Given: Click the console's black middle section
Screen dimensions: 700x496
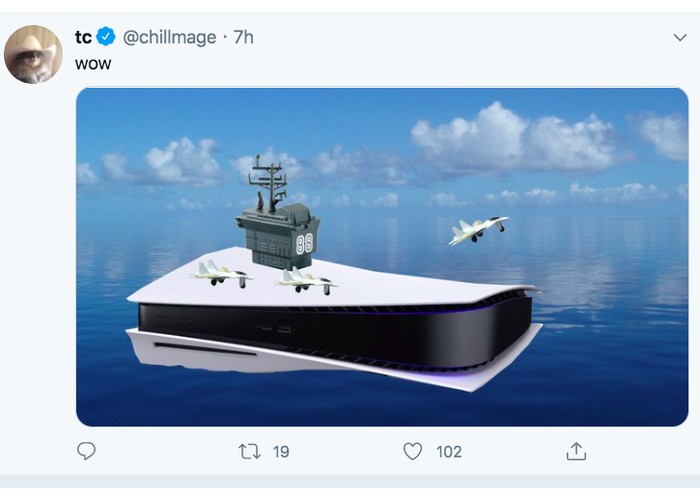Looking at the screenshot, I should [330, 330].
